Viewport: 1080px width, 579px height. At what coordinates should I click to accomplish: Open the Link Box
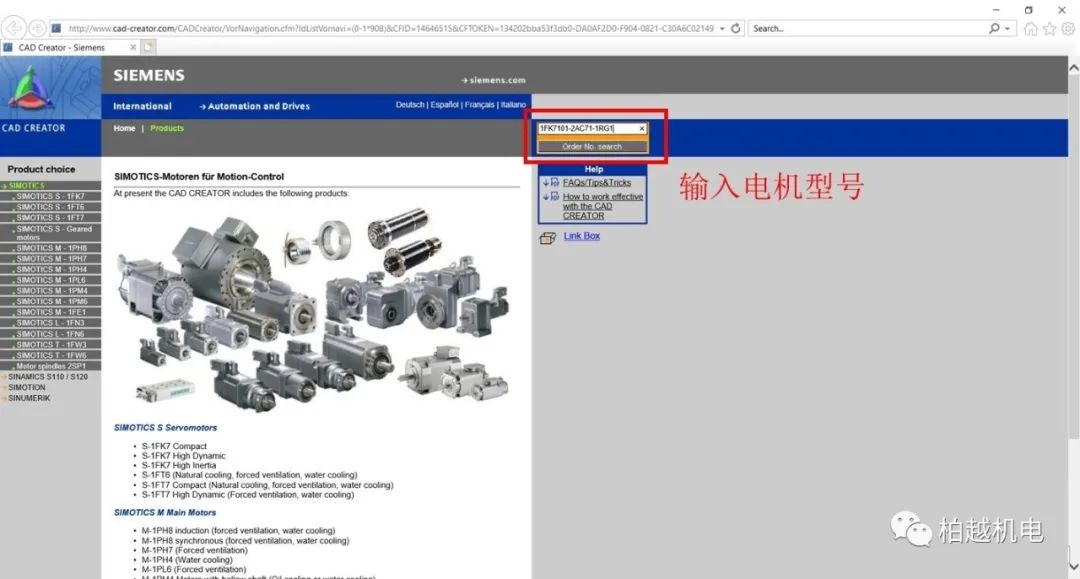point(581,236)
